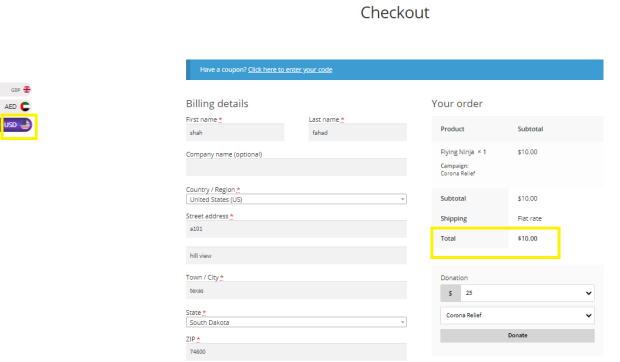620x362 pixels.
Task: Click the ZIP code field
Action: (x=296, y=352)
